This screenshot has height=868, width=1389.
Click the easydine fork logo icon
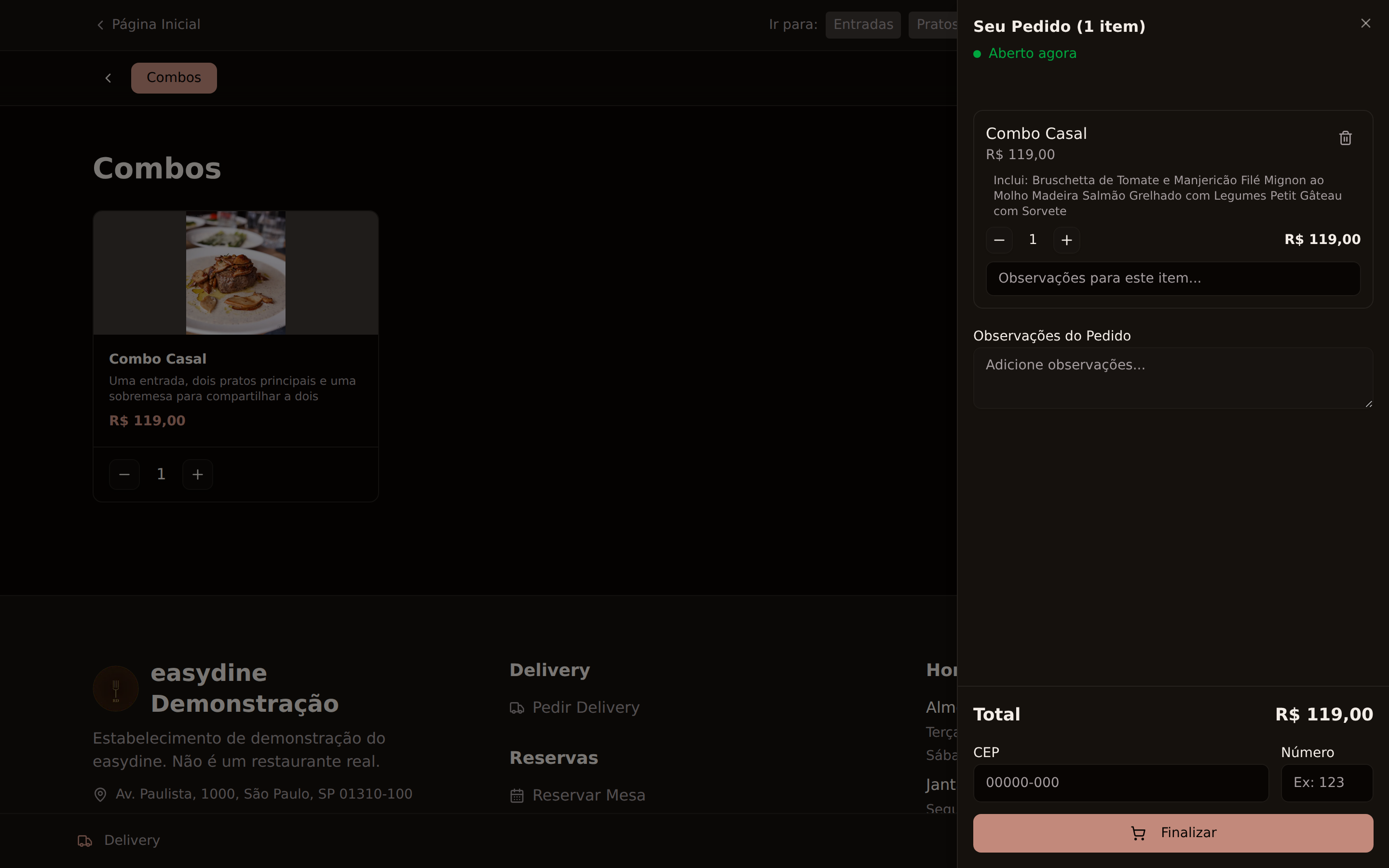coord(116,688)
